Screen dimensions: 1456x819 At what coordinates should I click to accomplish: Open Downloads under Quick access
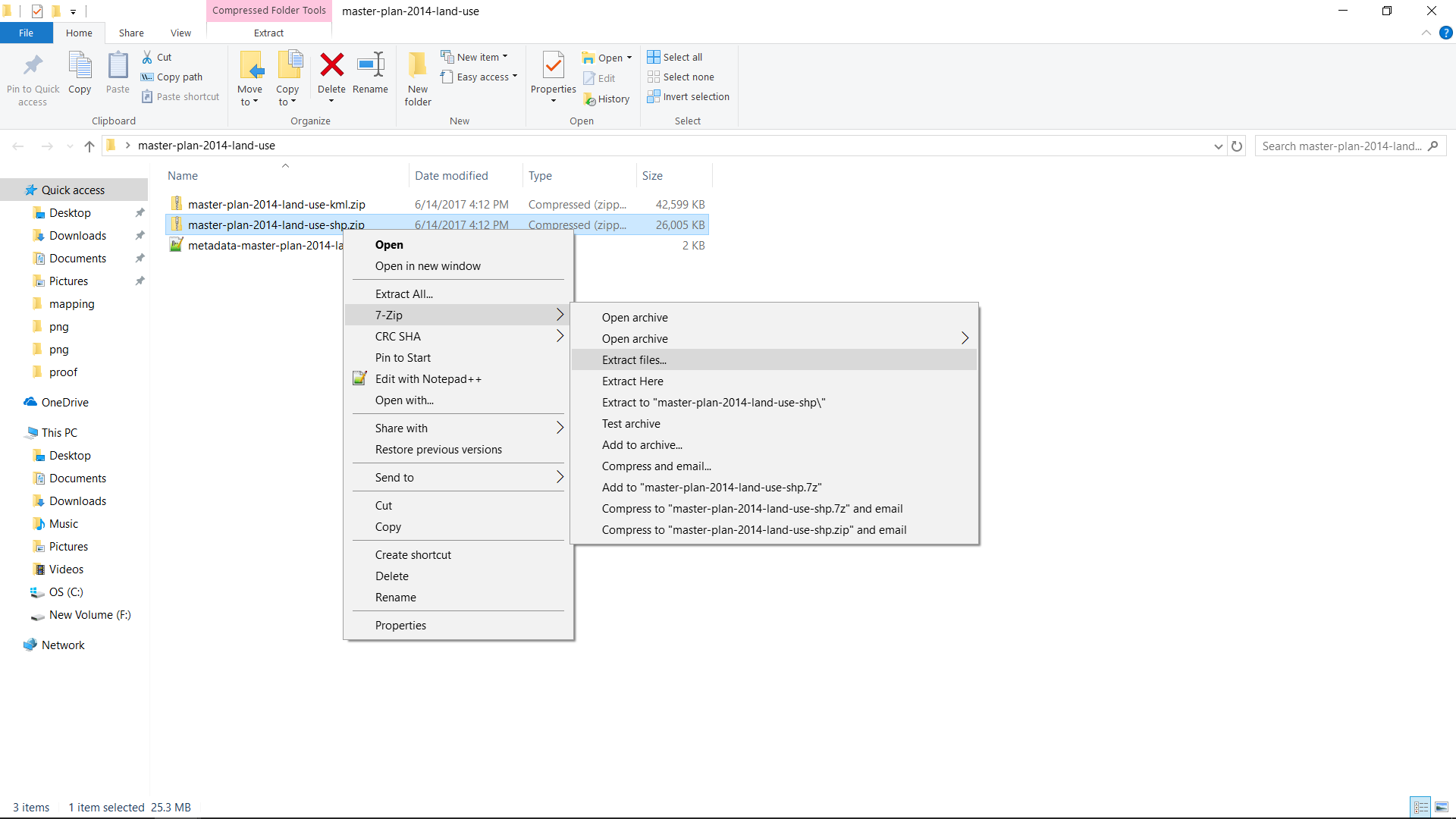77,236
